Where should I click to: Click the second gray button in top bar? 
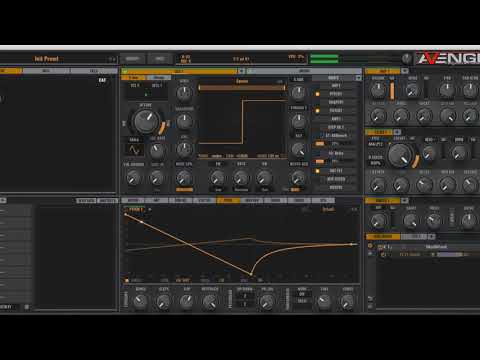click(x=160, y=59)
